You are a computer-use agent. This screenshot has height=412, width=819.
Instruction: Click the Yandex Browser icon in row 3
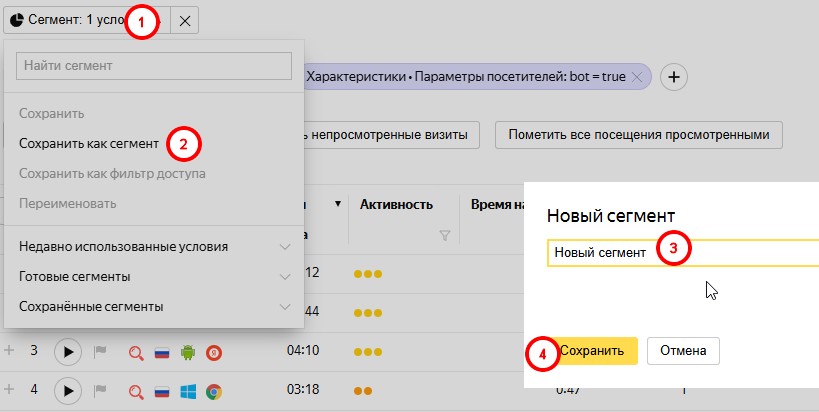pyautogui.click(x=214, y=353)
